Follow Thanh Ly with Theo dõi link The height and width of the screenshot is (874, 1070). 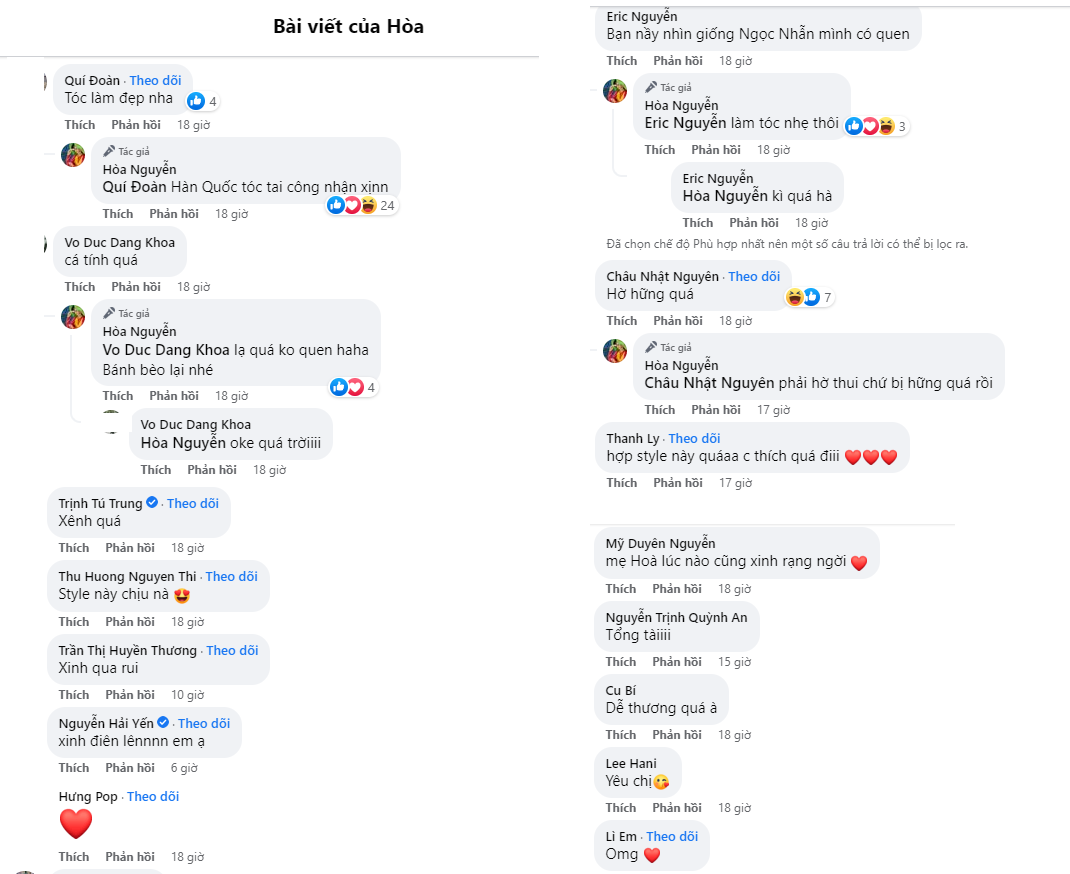click(694, 438)
